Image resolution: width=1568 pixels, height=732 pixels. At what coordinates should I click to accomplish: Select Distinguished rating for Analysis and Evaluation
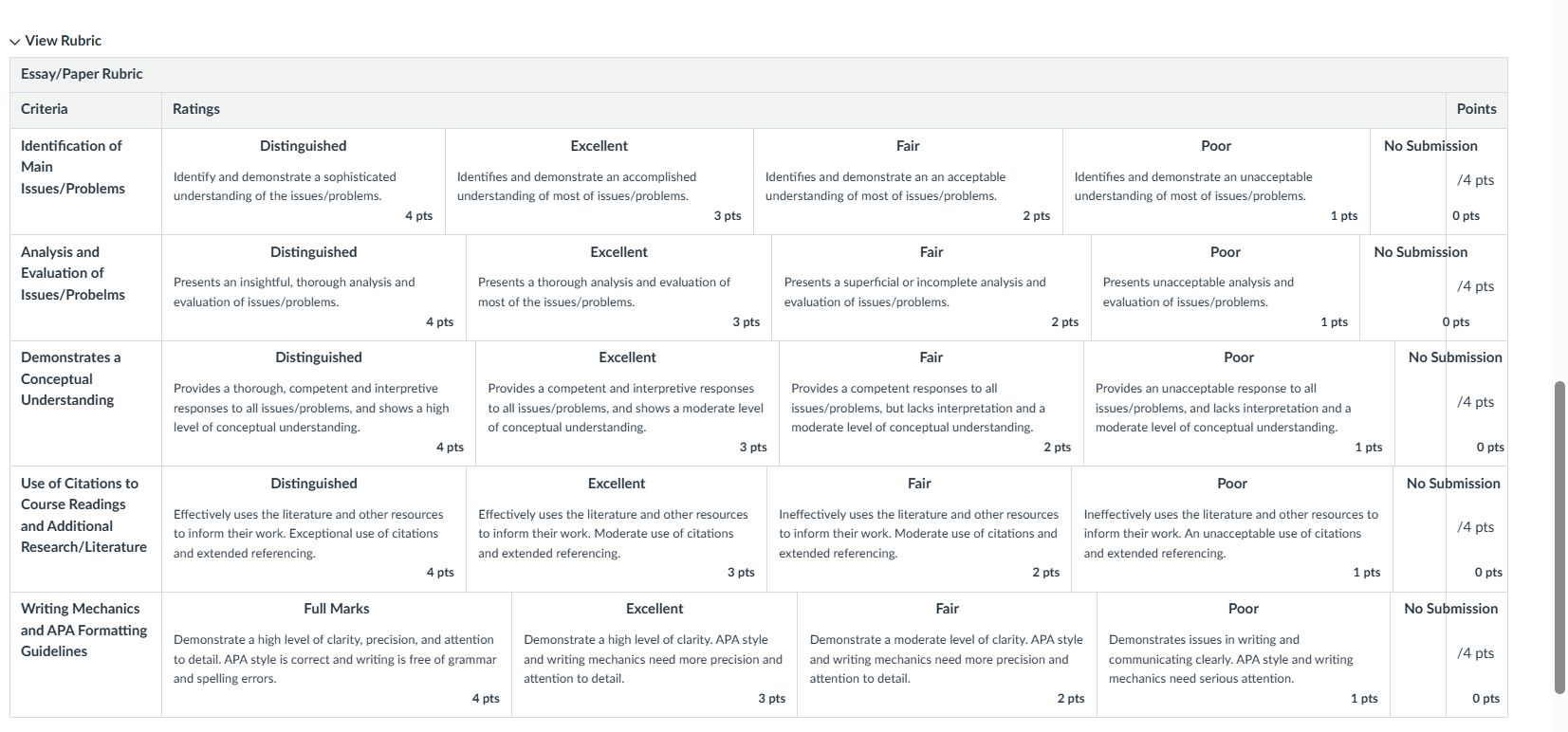[314, 287]
